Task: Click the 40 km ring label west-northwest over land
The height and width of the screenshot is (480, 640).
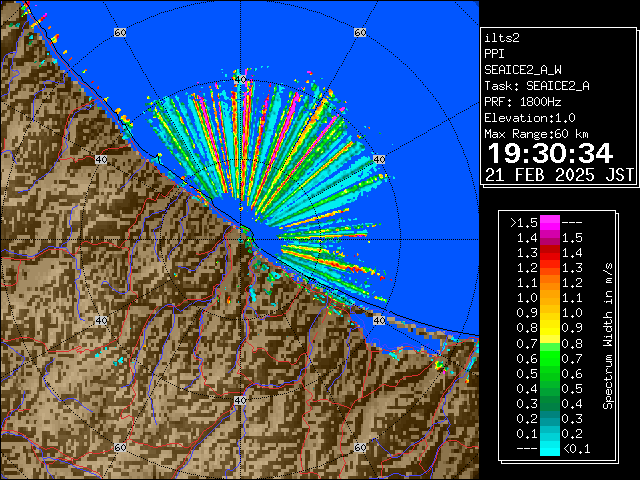Action: point(101,160)
